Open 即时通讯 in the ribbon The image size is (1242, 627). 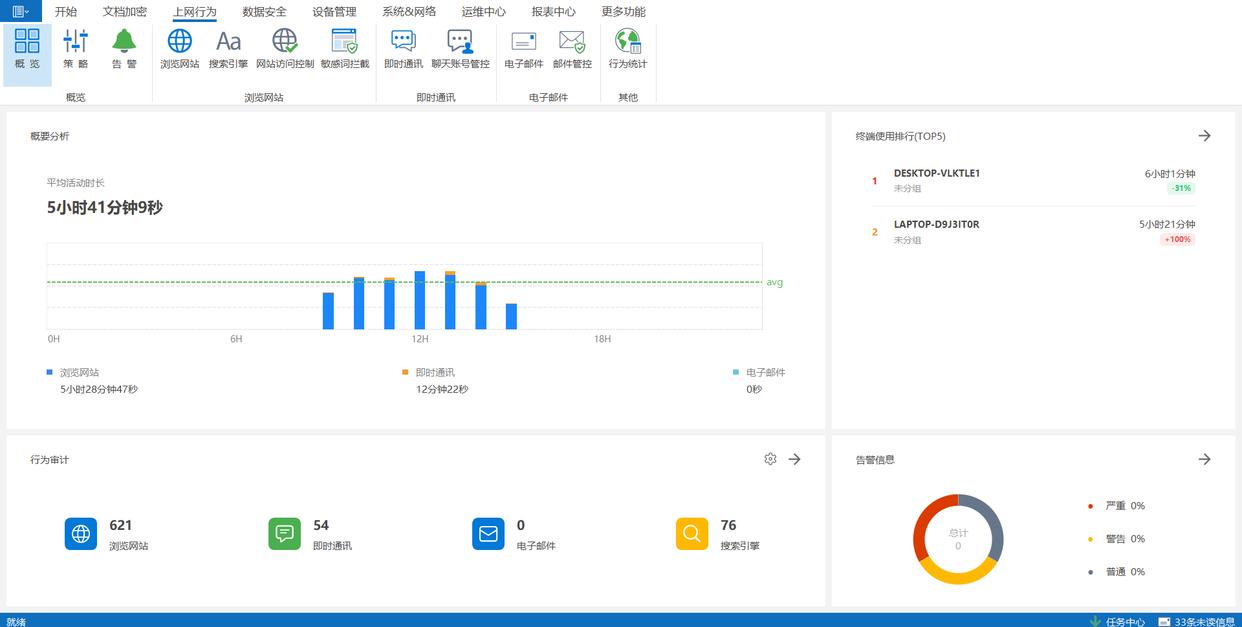point(403,48)
